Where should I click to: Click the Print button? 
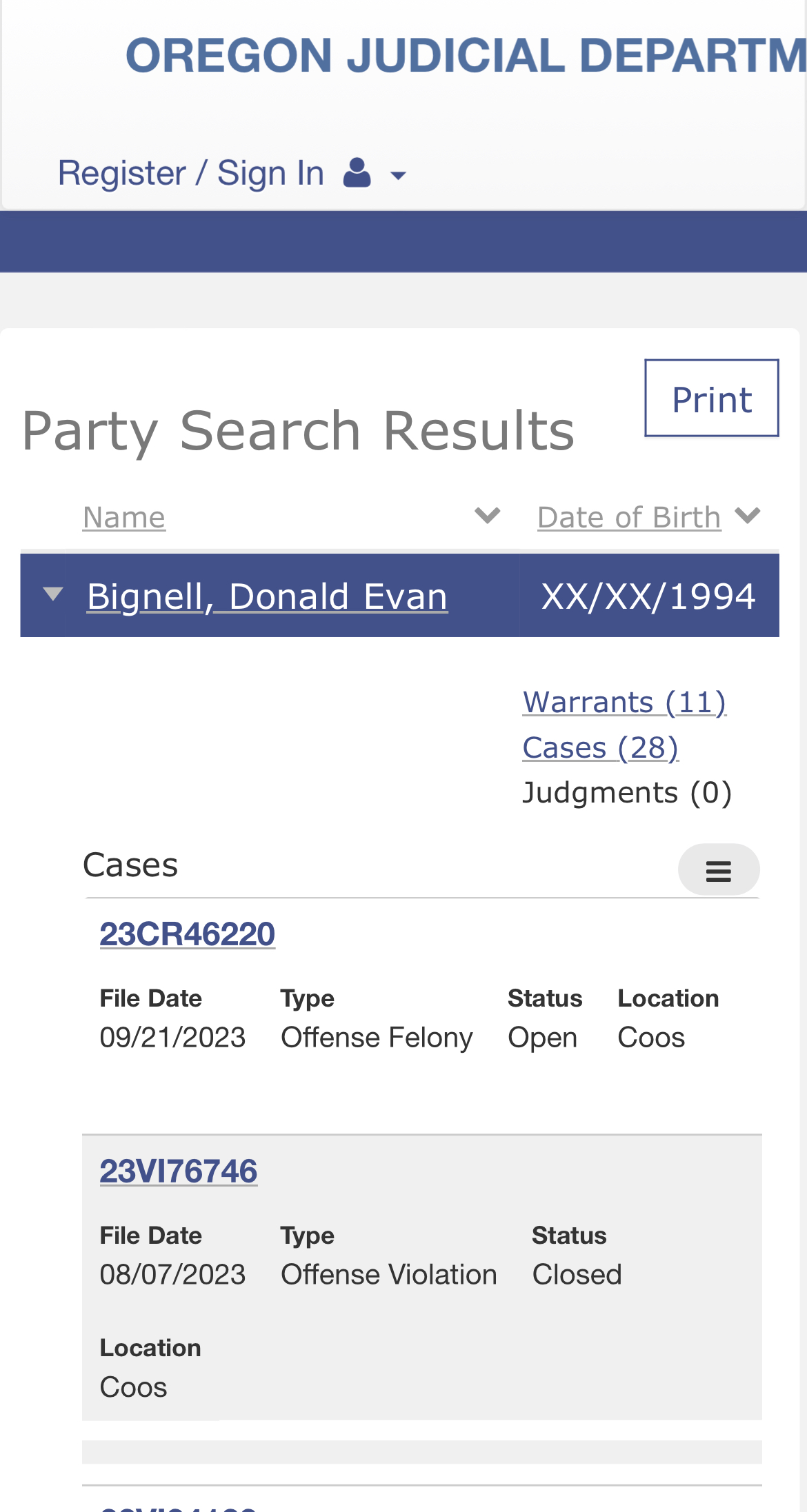pyautogui.click(x=712, y=398)
